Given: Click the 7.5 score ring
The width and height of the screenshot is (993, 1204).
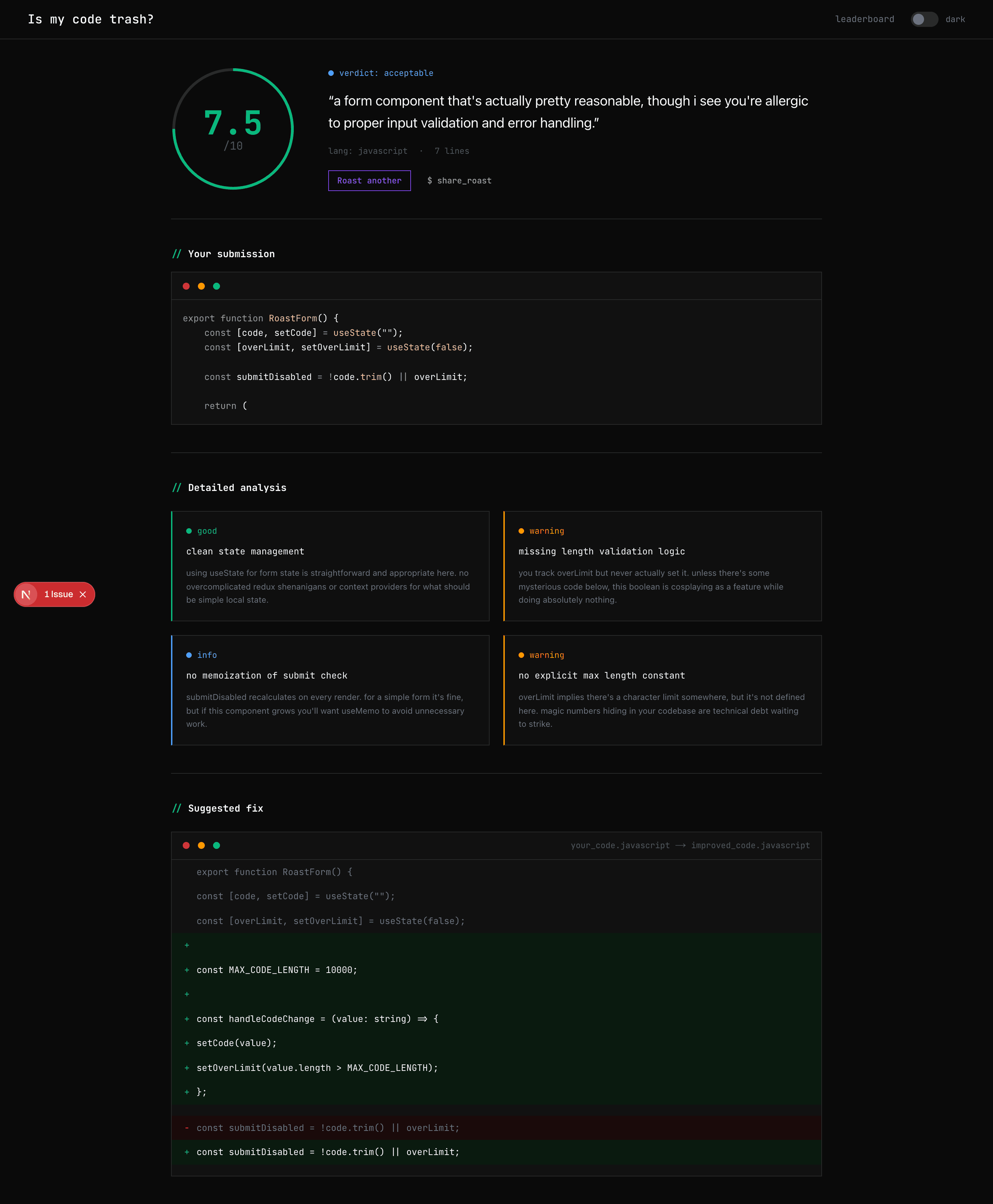Looking at the screenshot, I should pyautogui.click(x=233, y=129).
